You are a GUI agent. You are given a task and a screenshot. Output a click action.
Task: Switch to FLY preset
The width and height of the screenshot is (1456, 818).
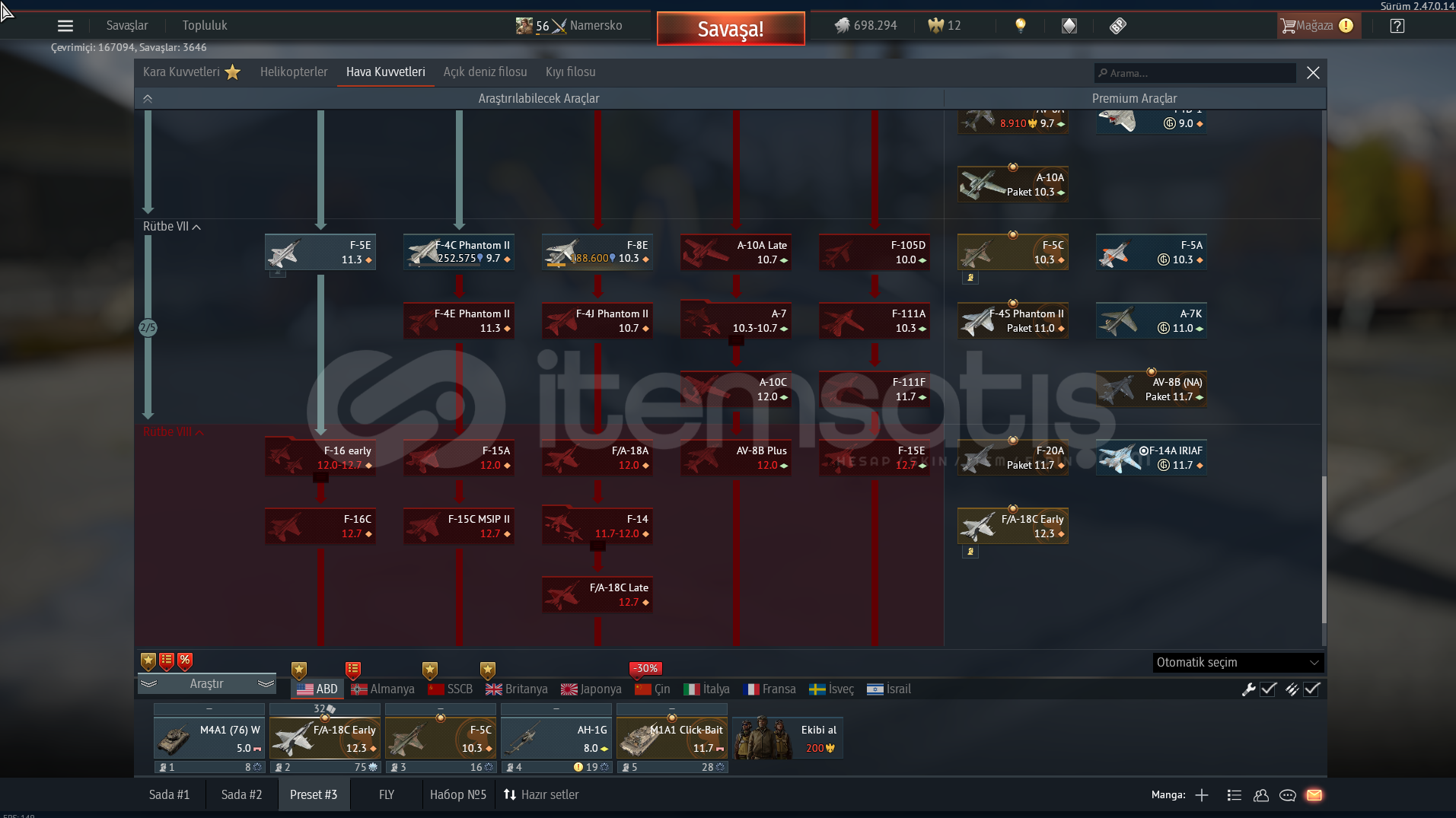click(x=387, y=795)
